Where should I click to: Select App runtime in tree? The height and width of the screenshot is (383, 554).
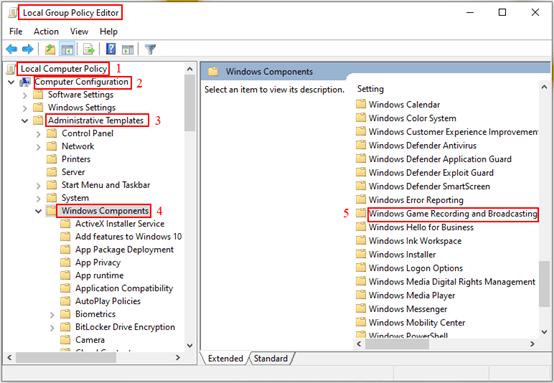(99, 275)
